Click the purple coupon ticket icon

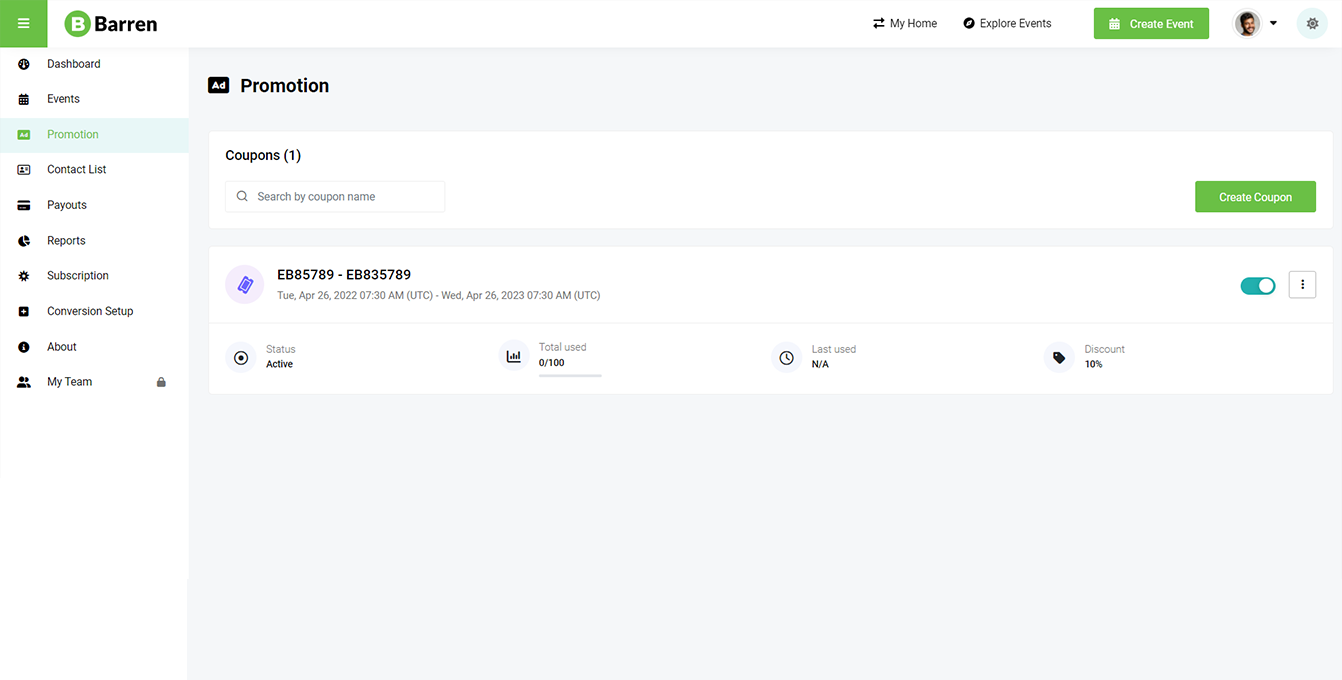click(245, 285)
